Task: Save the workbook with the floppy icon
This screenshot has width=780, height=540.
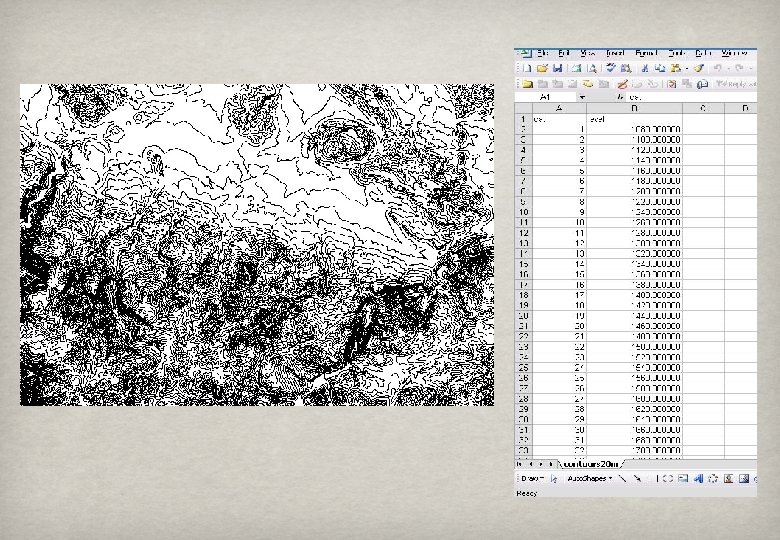Action: 558,69
